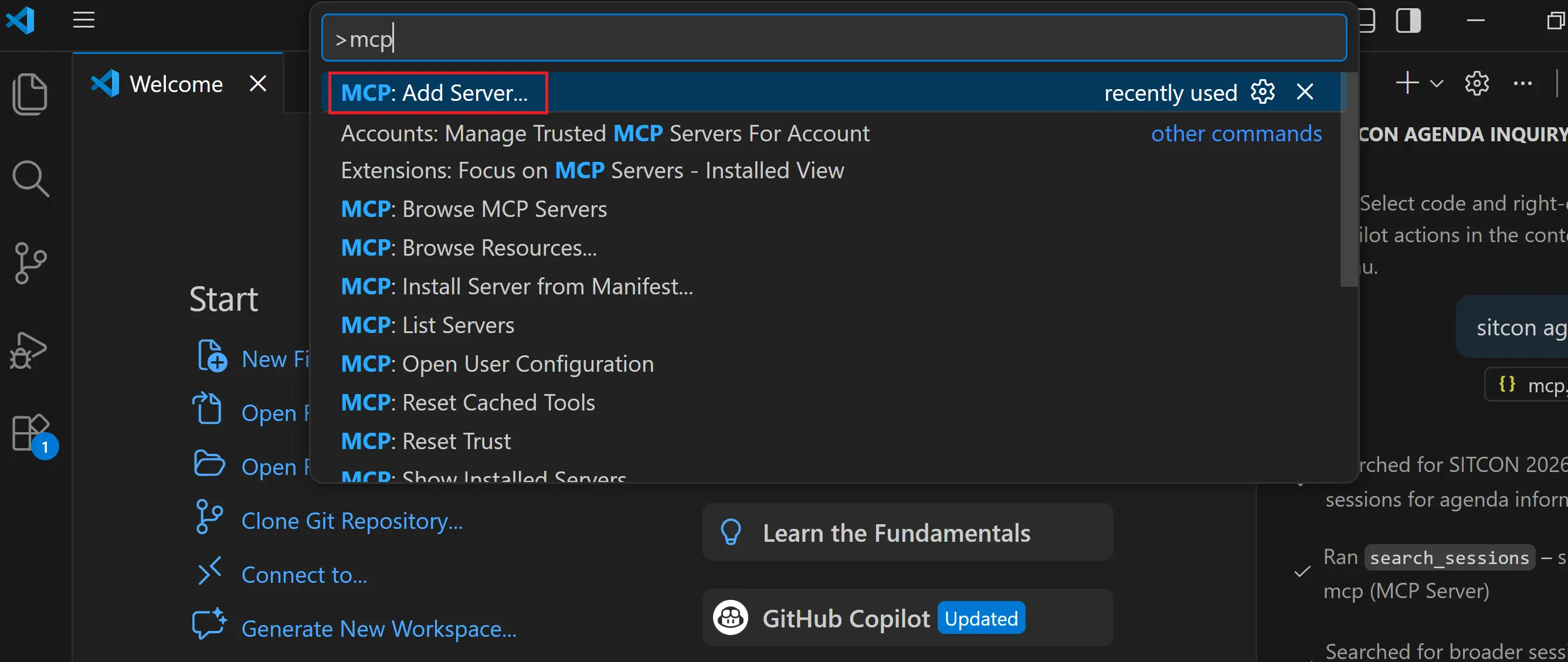The width and height of the screenshot is (1568, 662).
Task: Open chat panel more actions ellipsis
Action: tap(1522, 83)
